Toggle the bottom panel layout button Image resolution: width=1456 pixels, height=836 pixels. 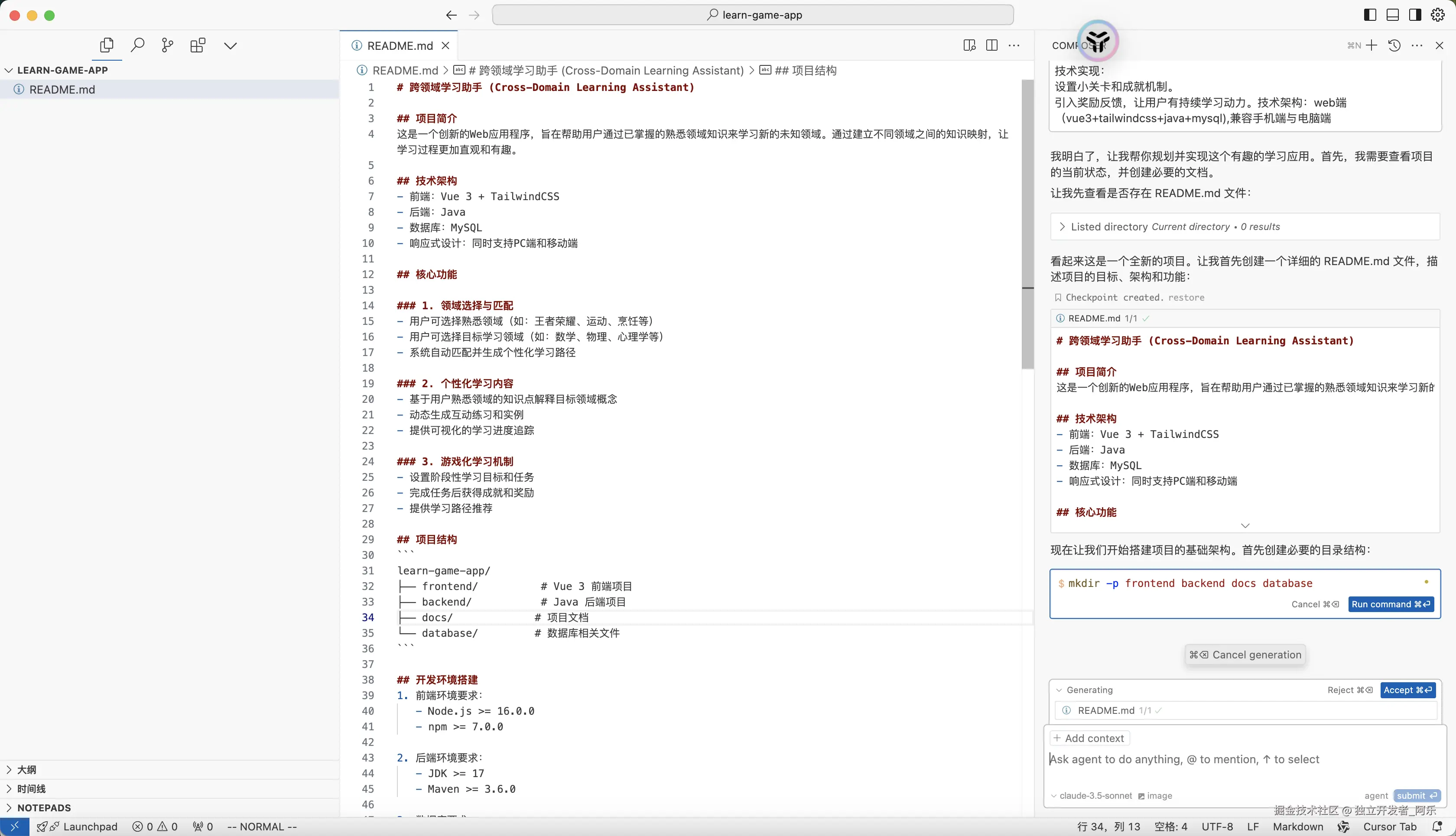click(x=1393, y=15)
